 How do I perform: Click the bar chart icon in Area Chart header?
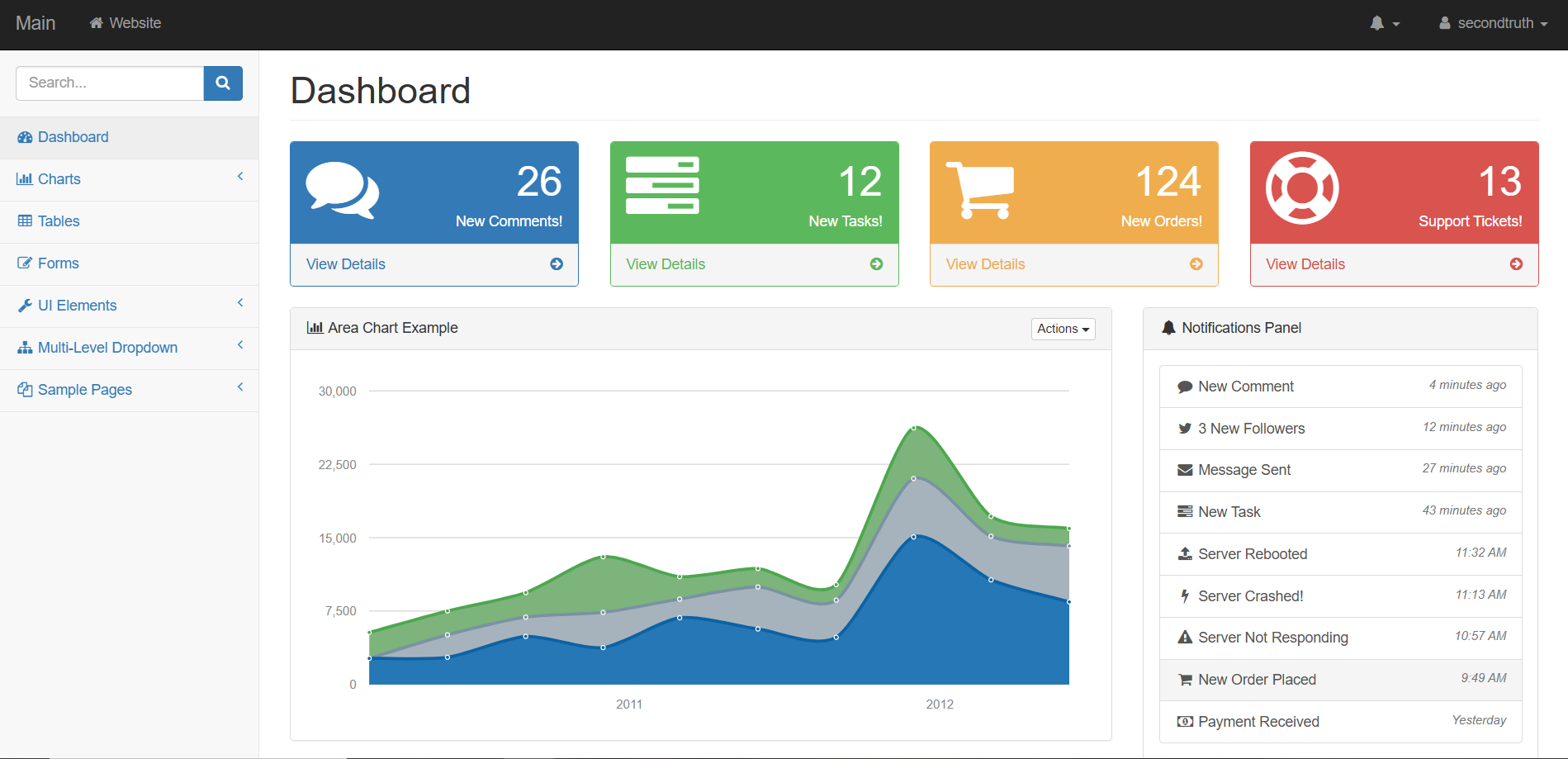(315, 328)
